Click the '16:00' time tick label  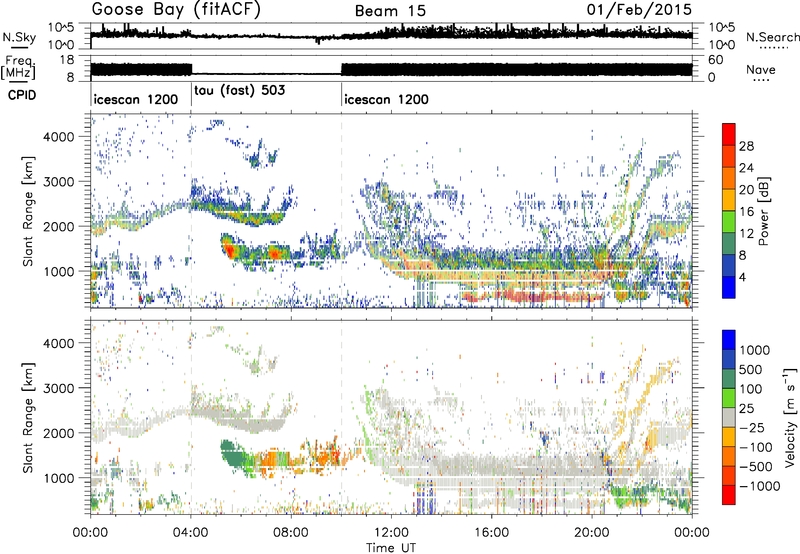click(491, 533)
